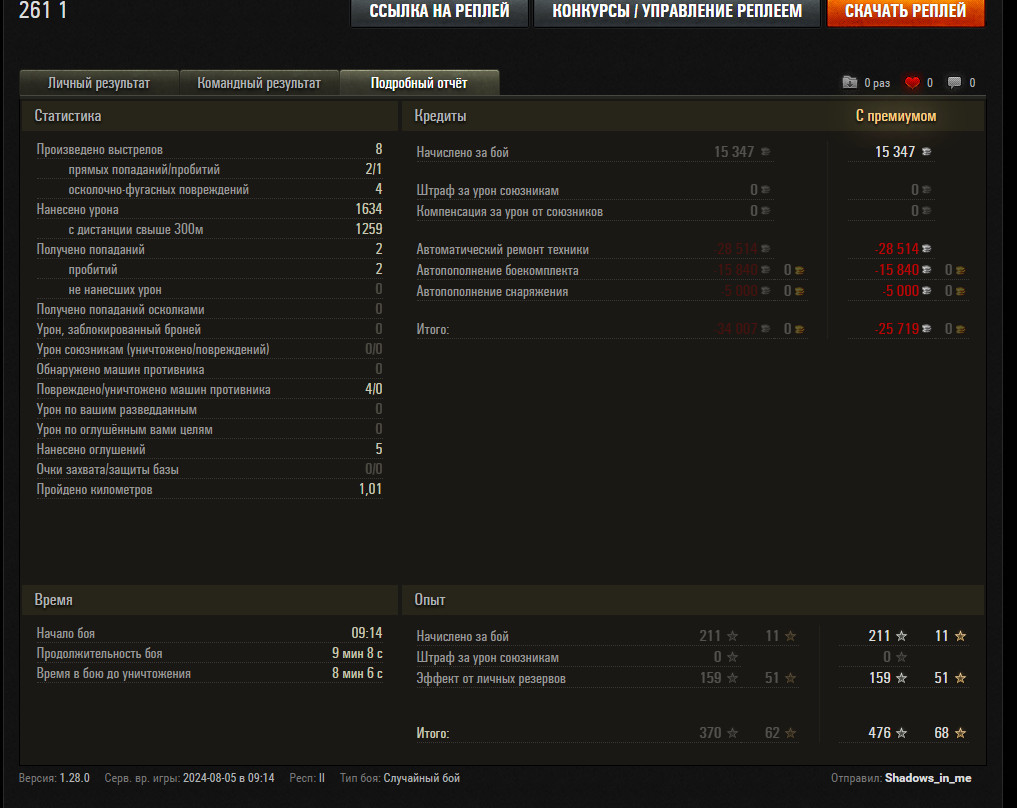
Task: Open Личный результат tab
Action: coord(99,83)
